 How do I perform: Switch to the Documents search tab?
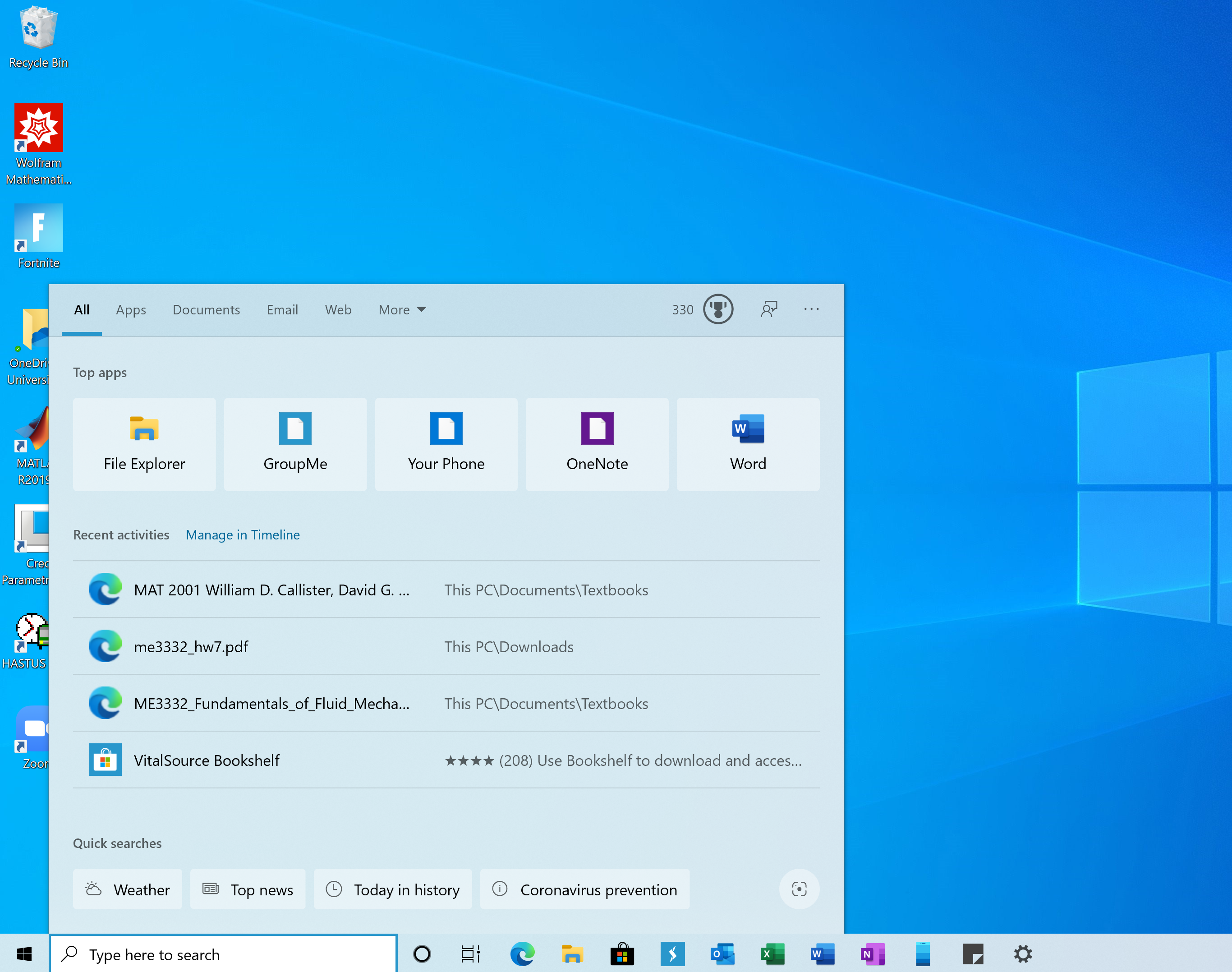(206, 309)
